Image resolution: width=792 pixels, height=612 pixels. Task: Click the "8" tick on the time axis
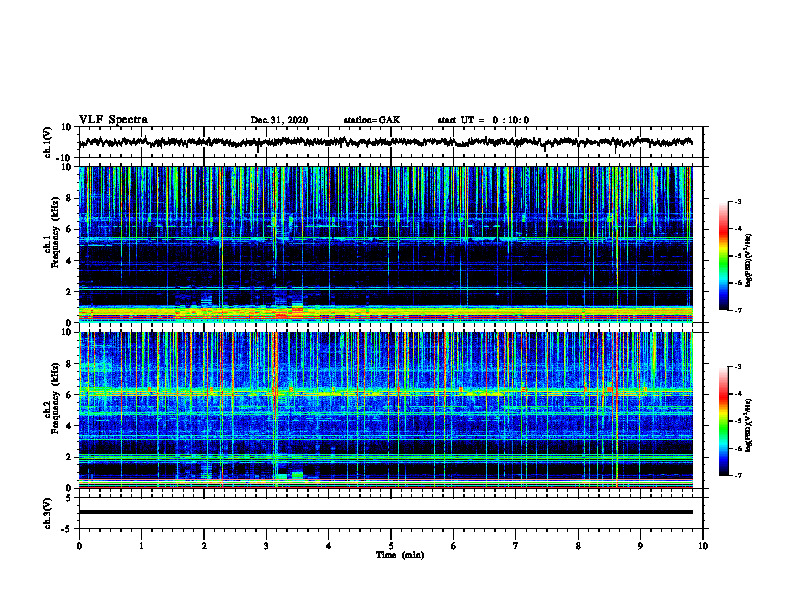click(578, 546)
